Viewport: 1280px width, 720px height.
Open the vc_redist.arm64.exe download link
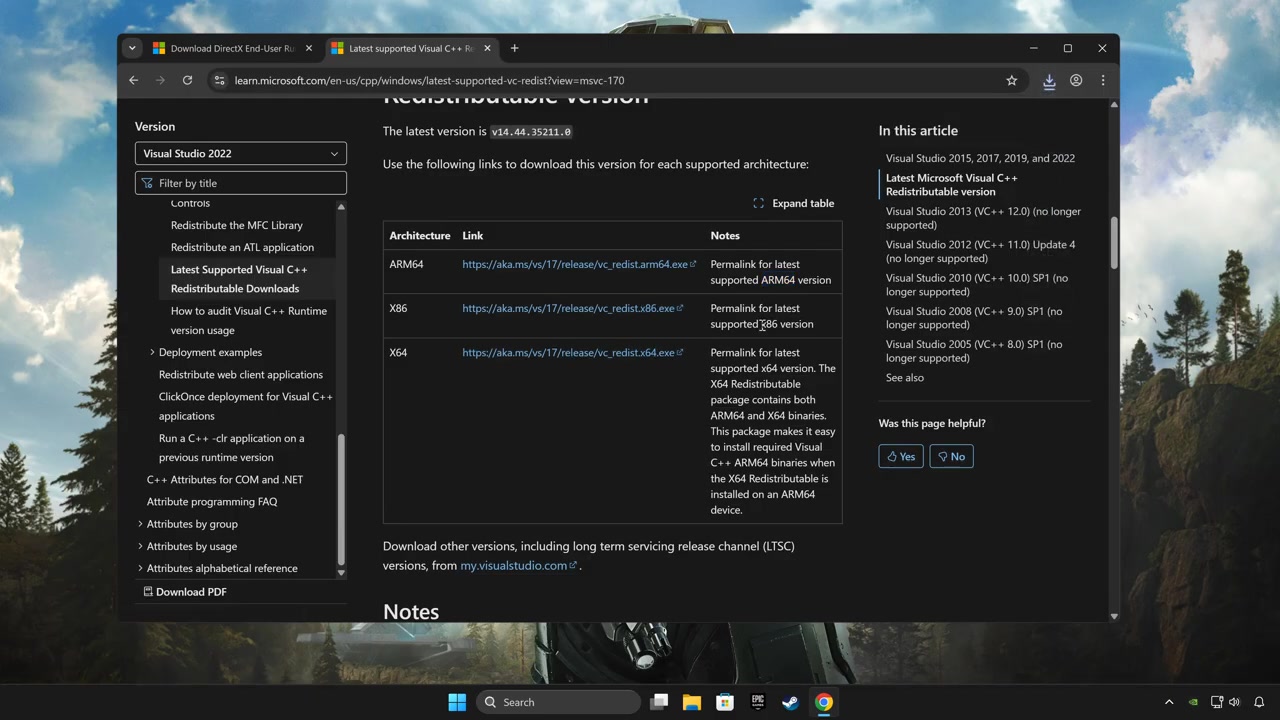(578, 264)
